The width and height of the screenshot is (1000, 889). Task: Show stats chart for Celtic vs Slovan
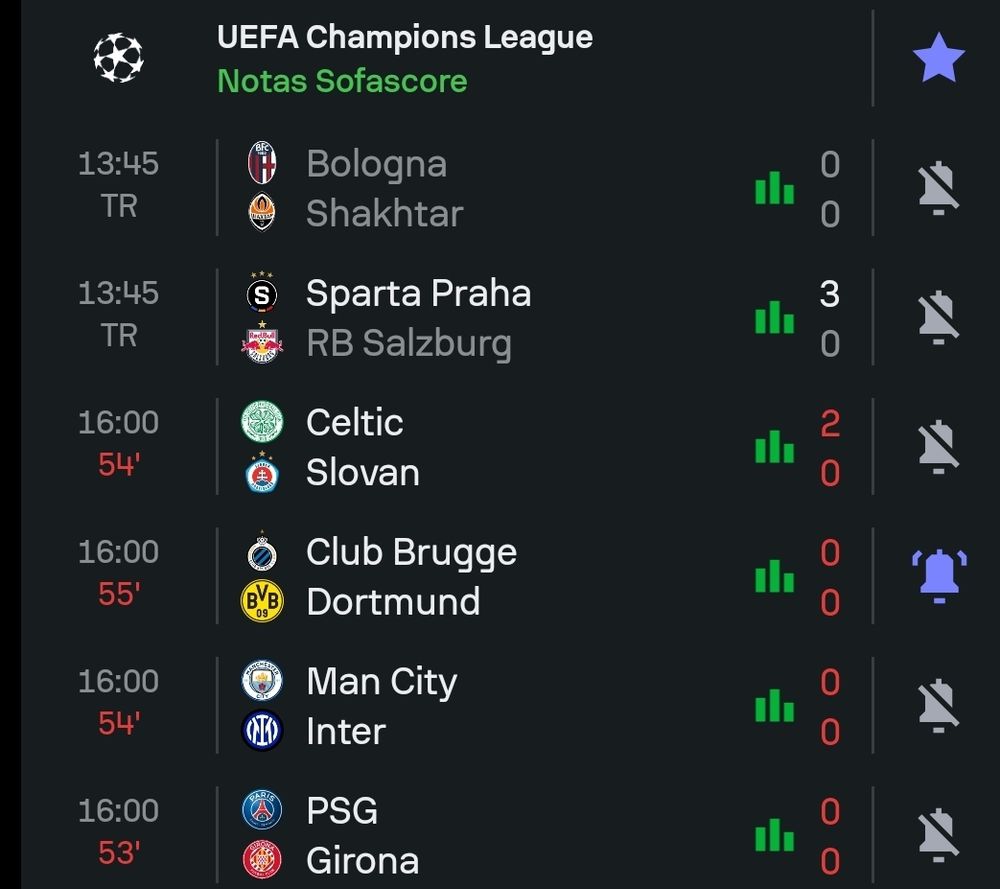click(x=774, y=447)
